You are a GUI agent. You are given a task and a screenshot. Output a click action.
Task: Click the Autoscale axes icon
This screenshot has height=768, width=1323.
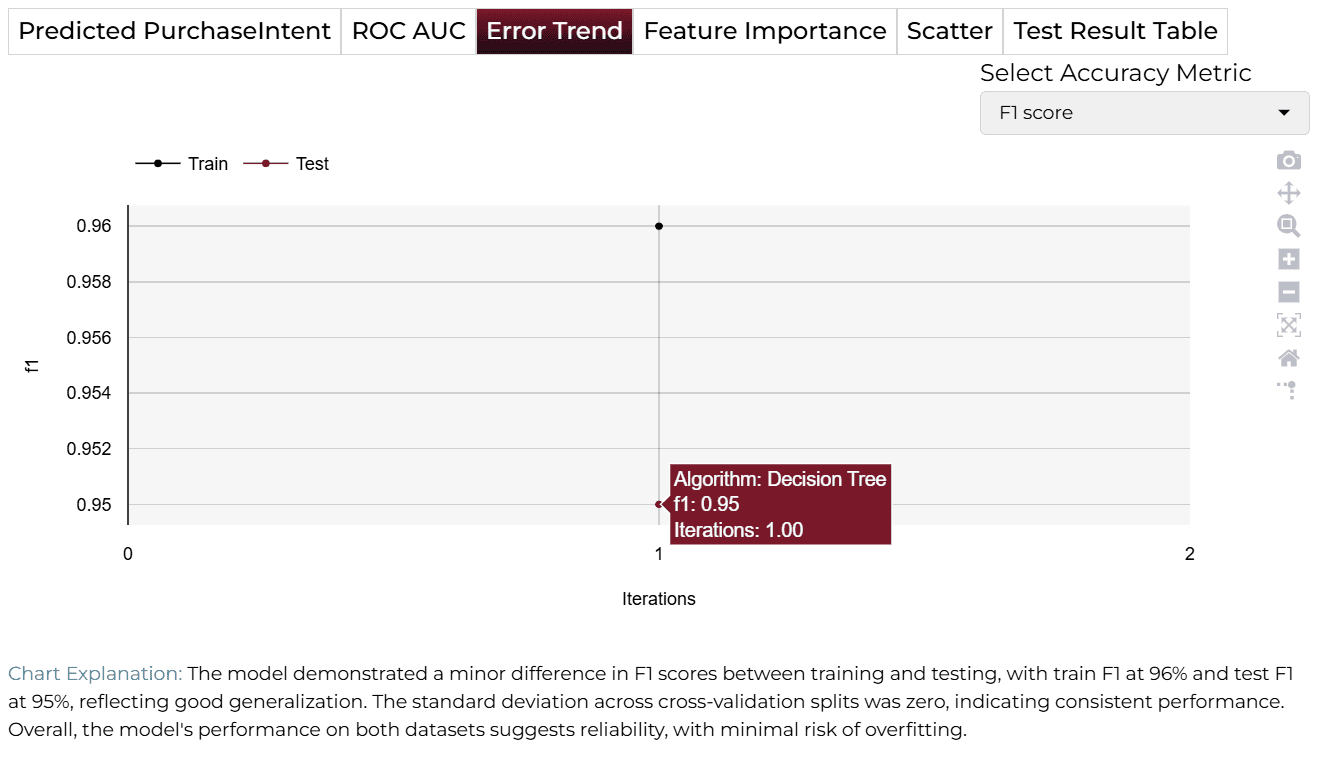tap(1289, 325)
